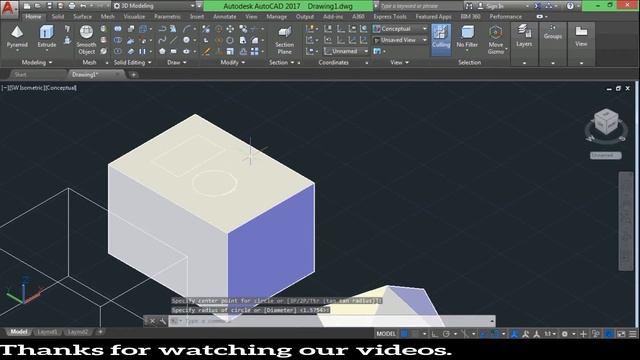This screenshot has height=360, width=640.
Task: Open the Conceptual visual style dropdown
Action: pos(400,29)
